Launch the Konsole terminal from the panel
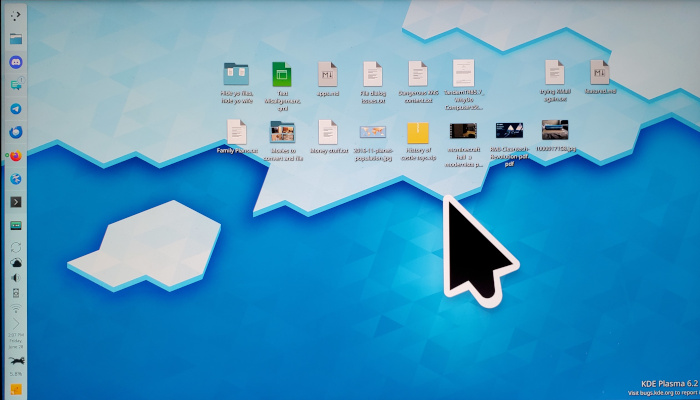Screen dimensions: 700x400 point(16,202)
